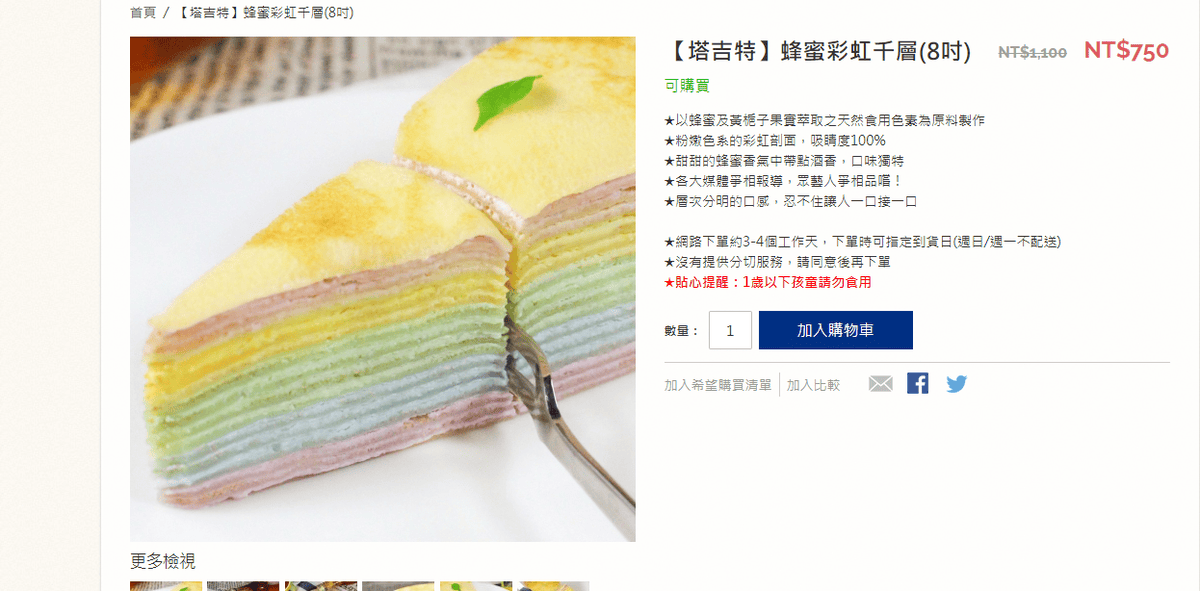View the fourth thumbnail in 更多檢視 row
The image size is (1200, 591).
(x=398, y=586)
